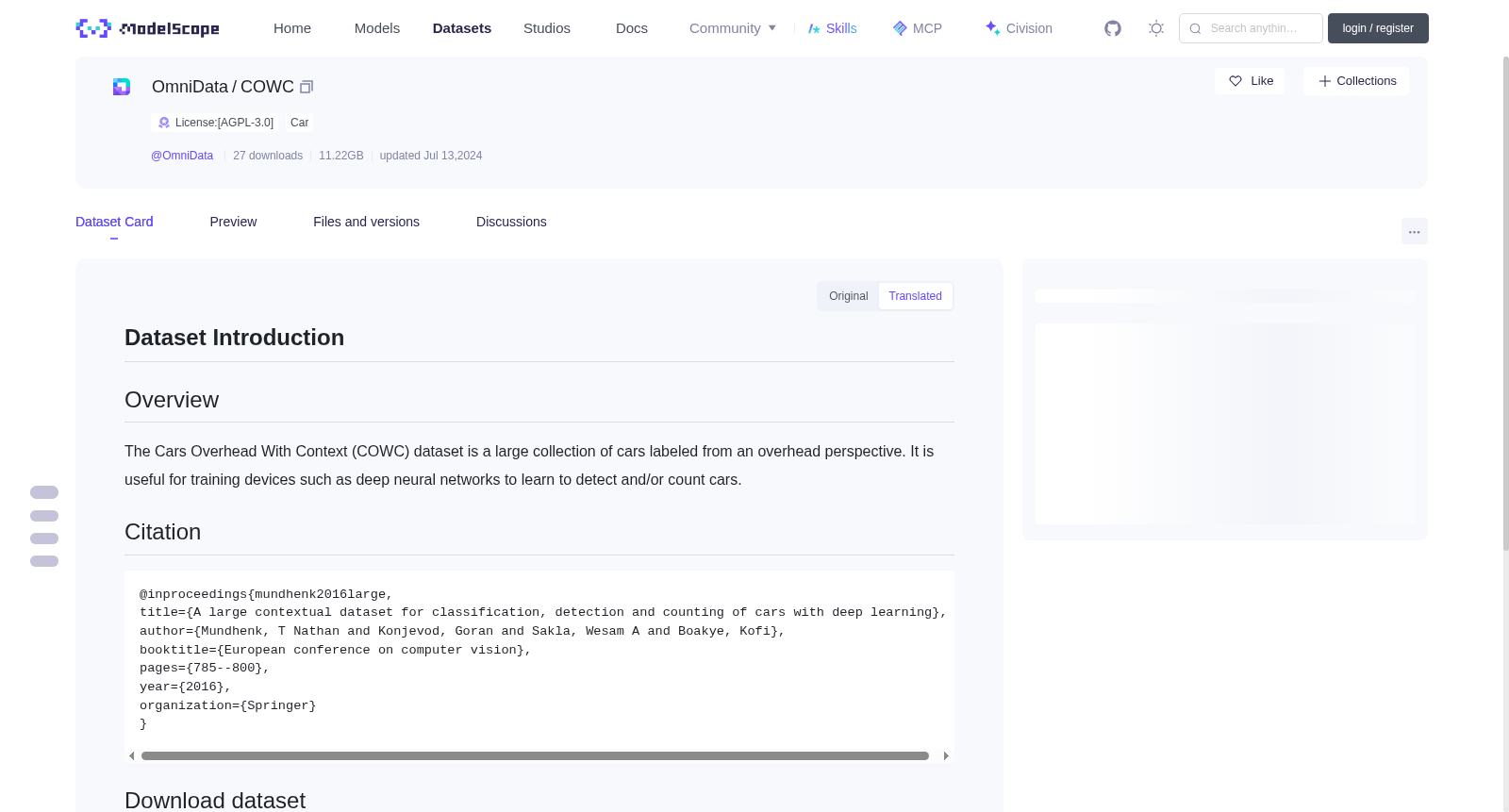Open the Models section
The height and width of the screenshot is (812, 1509).
377,28
